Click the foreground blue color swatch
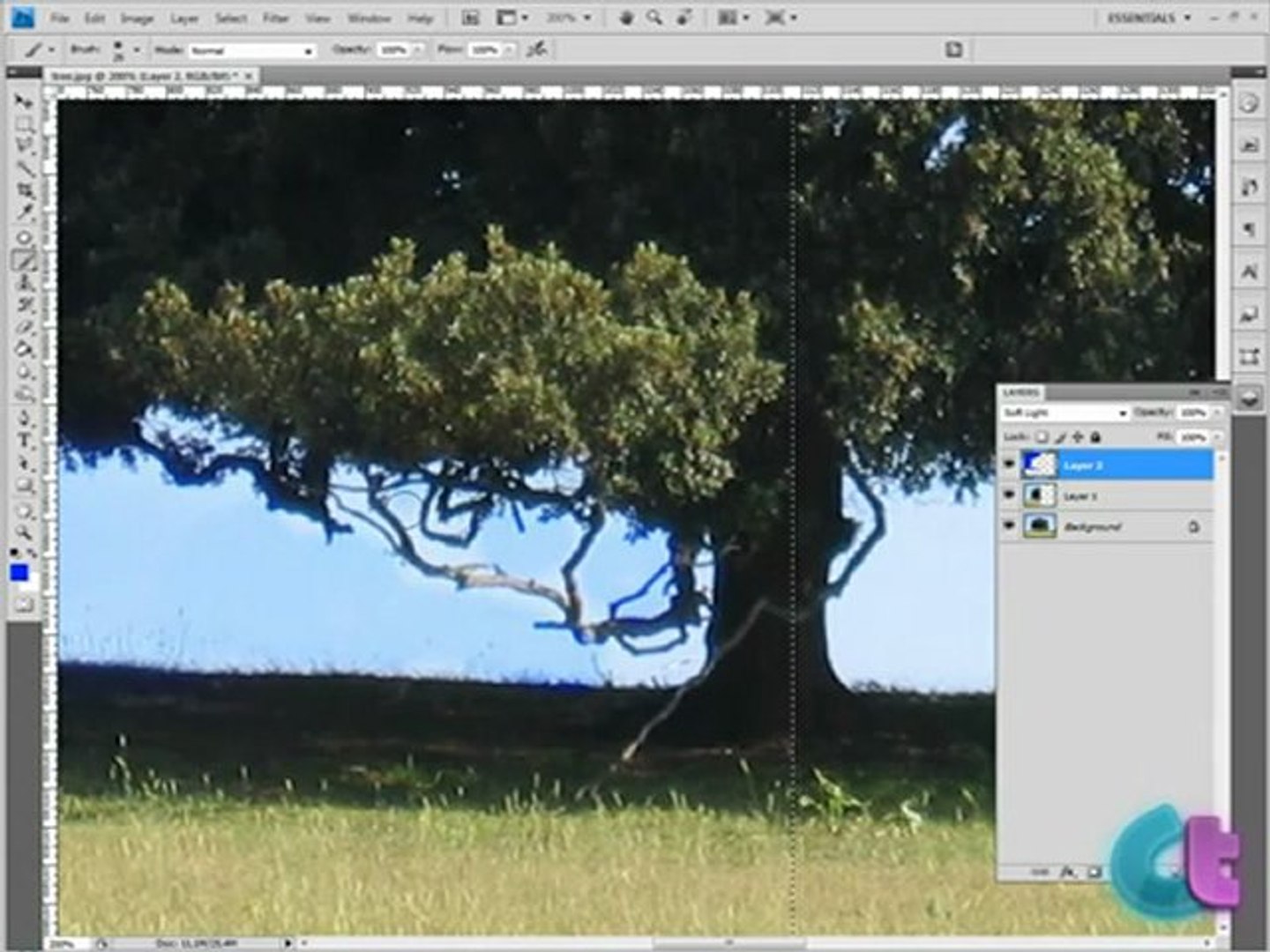This screenshot has height=952, width=1270. (19, 573)
